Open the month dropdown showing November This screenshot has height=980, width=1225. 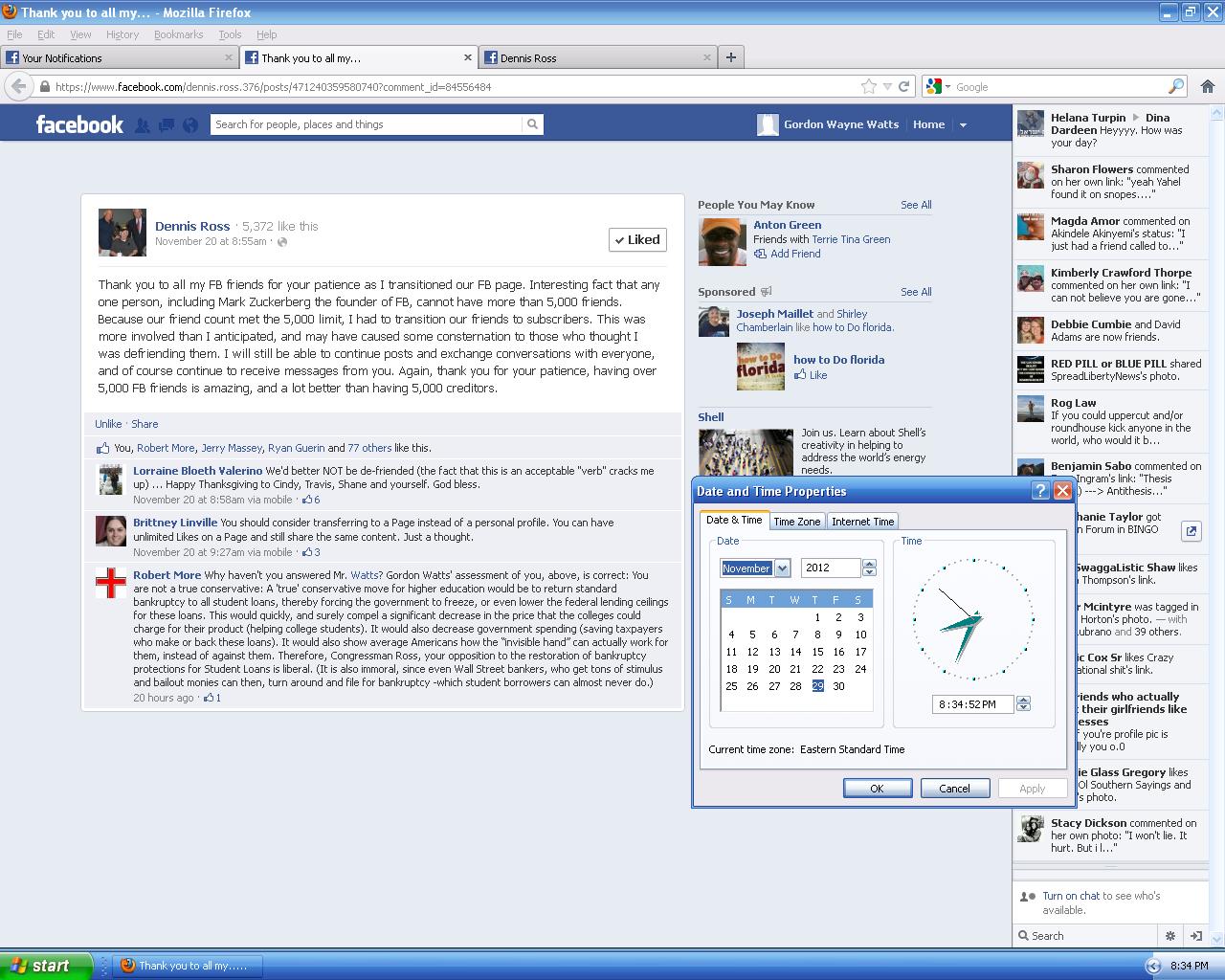(782, 568)
